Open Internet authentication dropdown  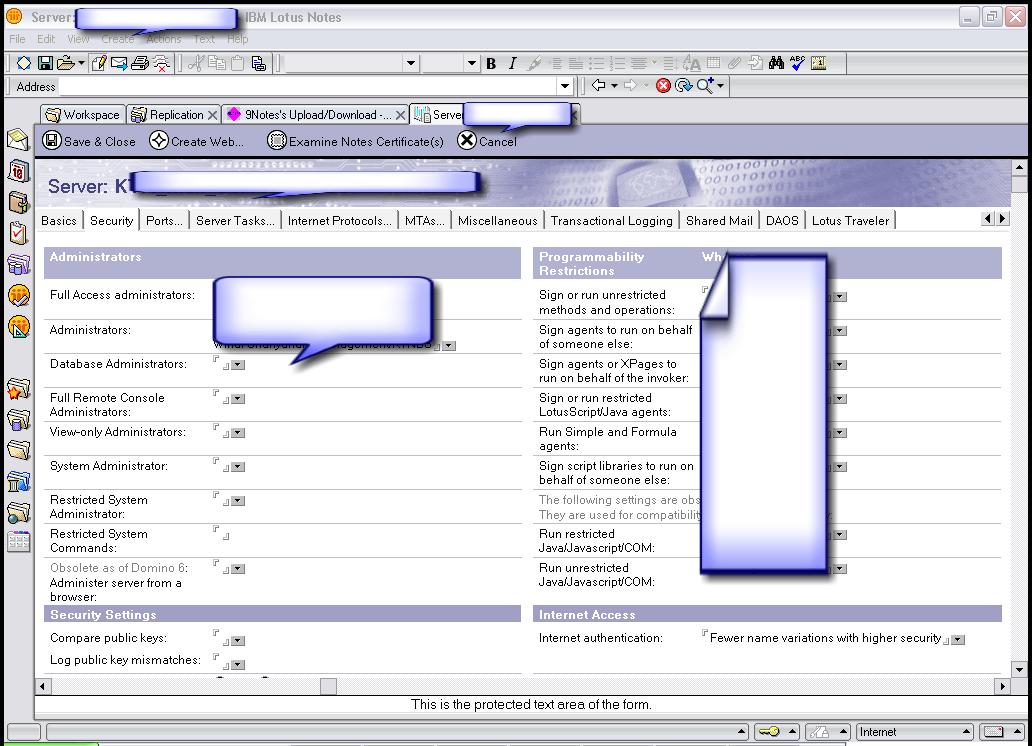tap(958, 640)
